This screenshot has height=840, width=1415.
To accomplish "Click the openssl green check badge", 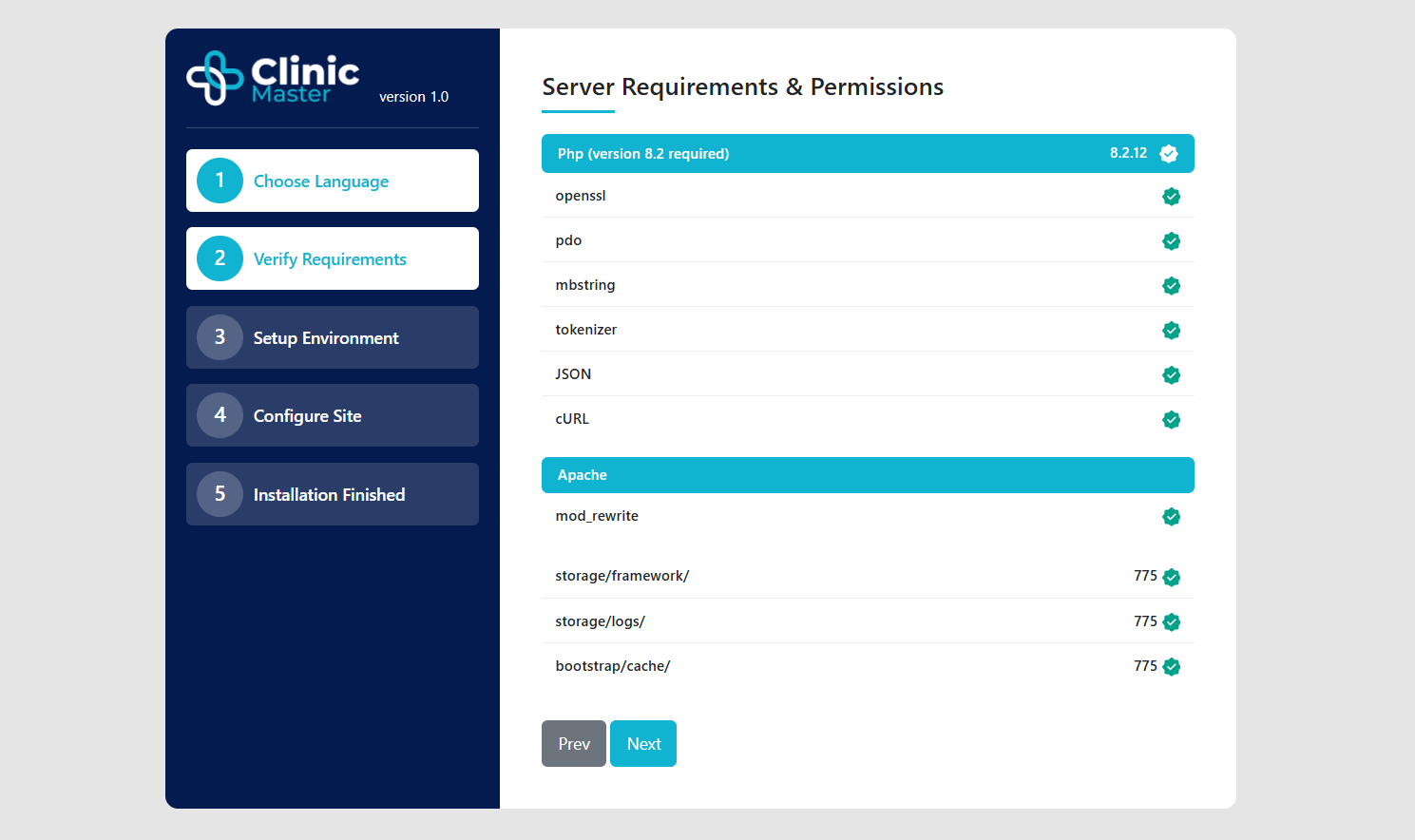I will coord(1171,197).
